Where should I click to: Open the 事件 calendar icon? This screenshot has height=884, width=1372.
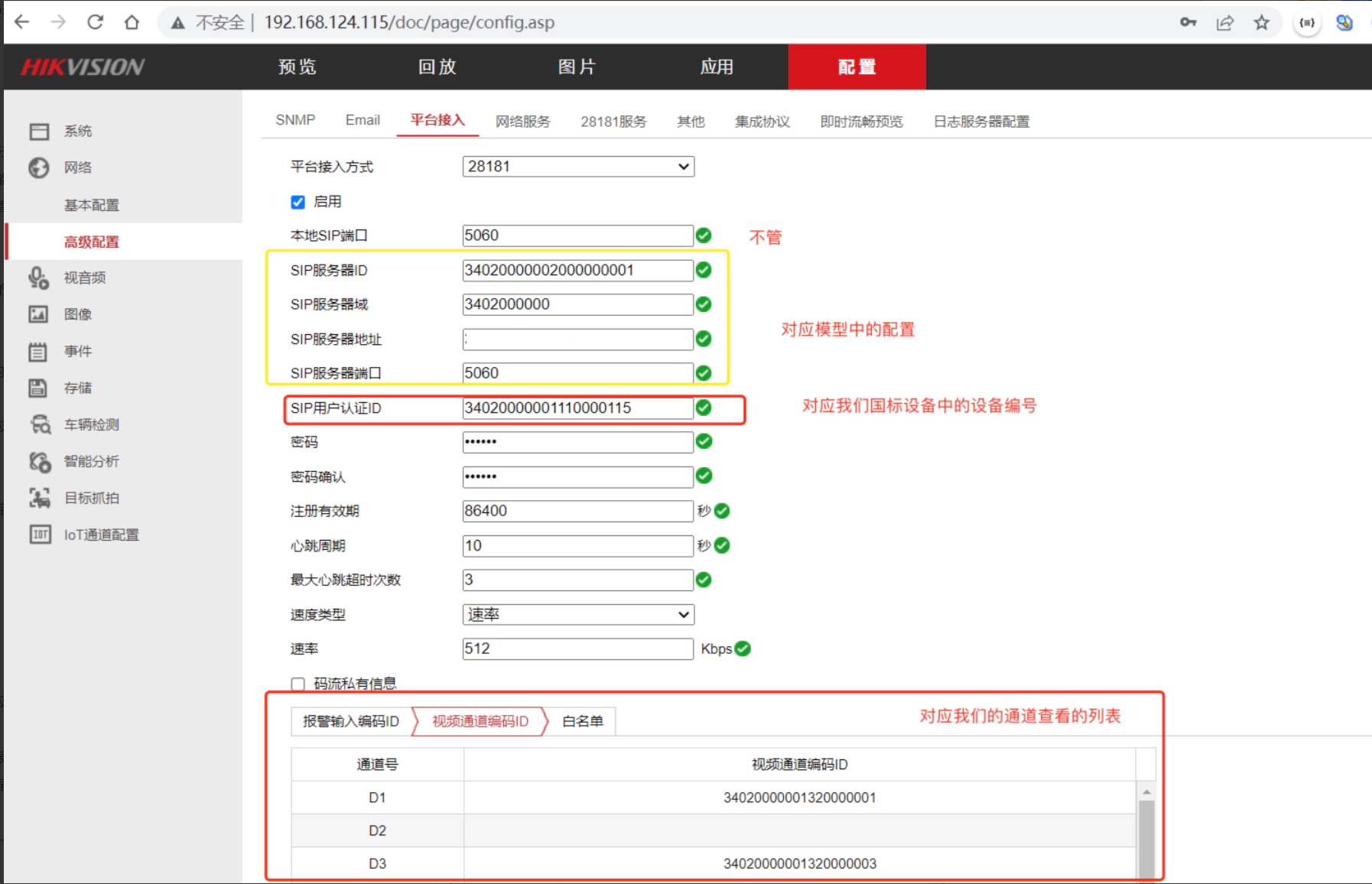click(38, 351)
